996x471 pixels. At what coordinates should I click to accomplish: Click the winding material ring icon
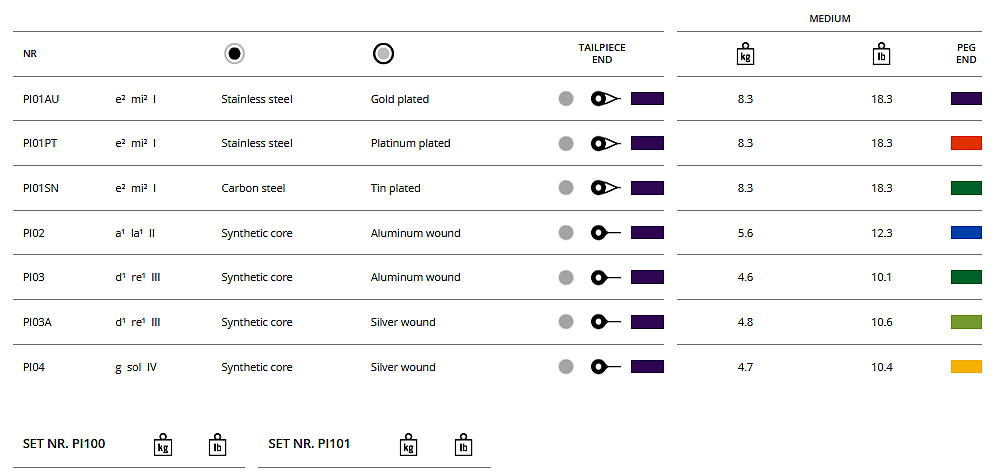(x=383, y=54)
